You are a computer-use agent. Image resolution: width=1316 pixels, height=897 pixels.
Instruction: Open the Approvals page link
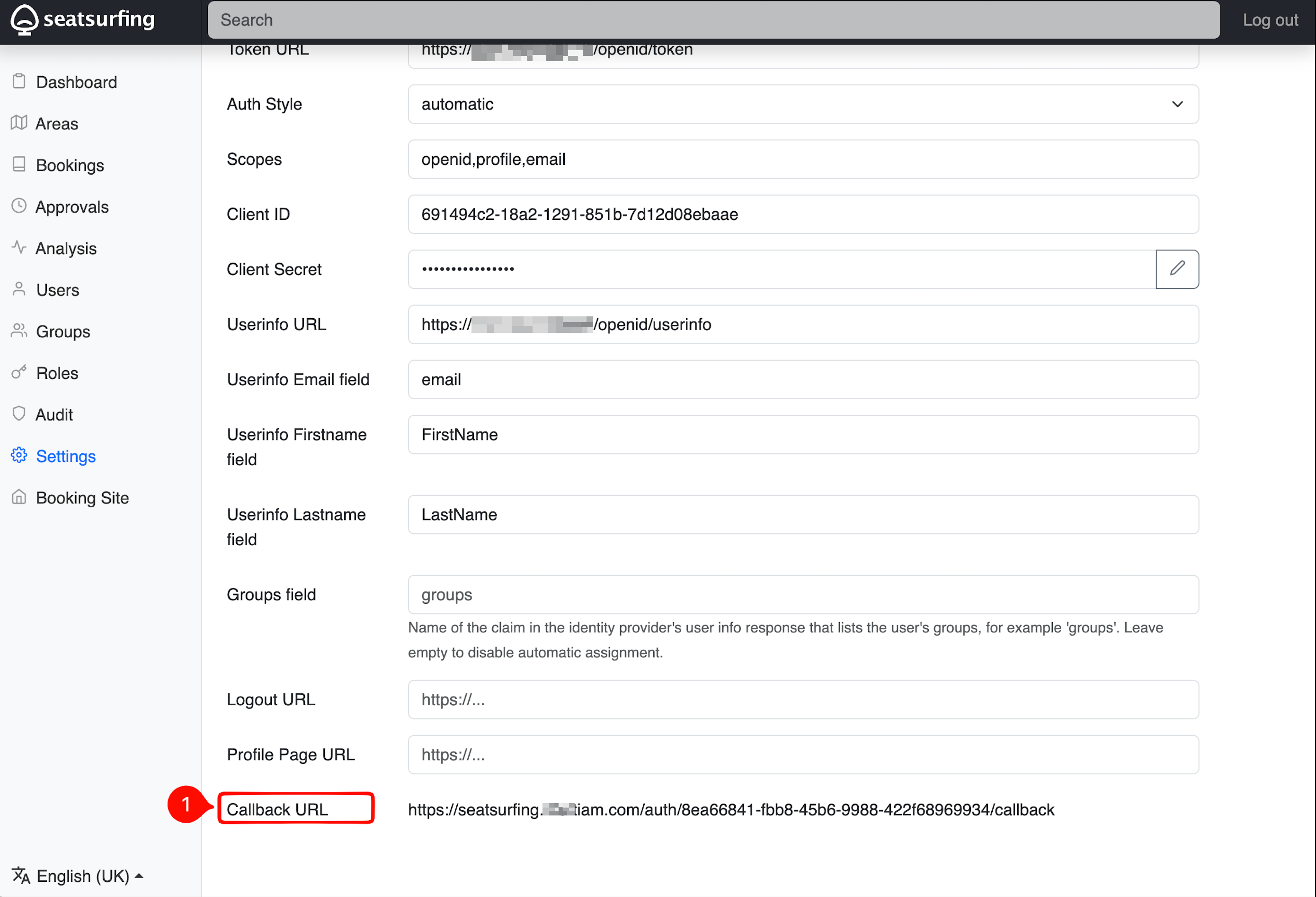point(72,207)
